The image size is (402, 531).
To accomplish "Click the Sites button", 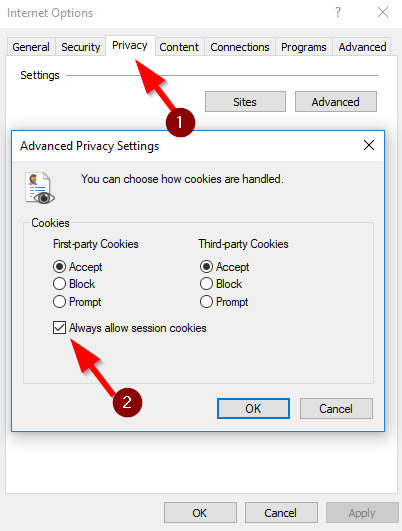I will click(245, 102).
